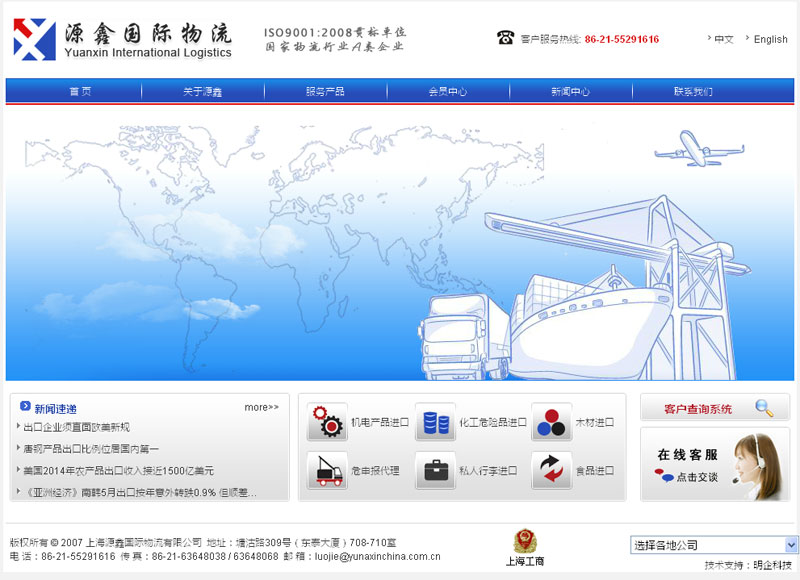This screenshot has height=580, width=800.
Task: Click the telephone icon beside the service hotline
Action: tap(504, 37)
